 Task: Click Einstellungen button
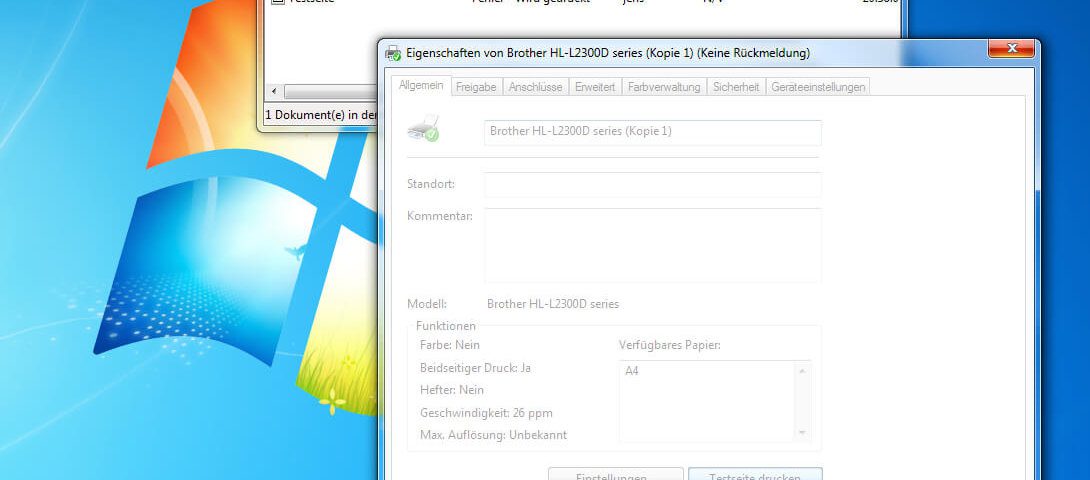[x=615, y=474]
